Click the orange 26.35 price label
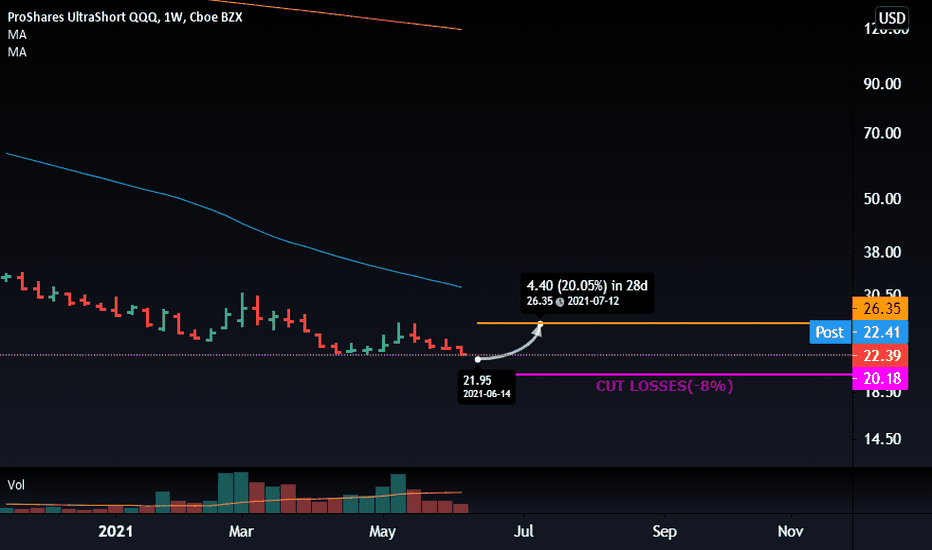The image size is (932, 550). pos(880,309)
